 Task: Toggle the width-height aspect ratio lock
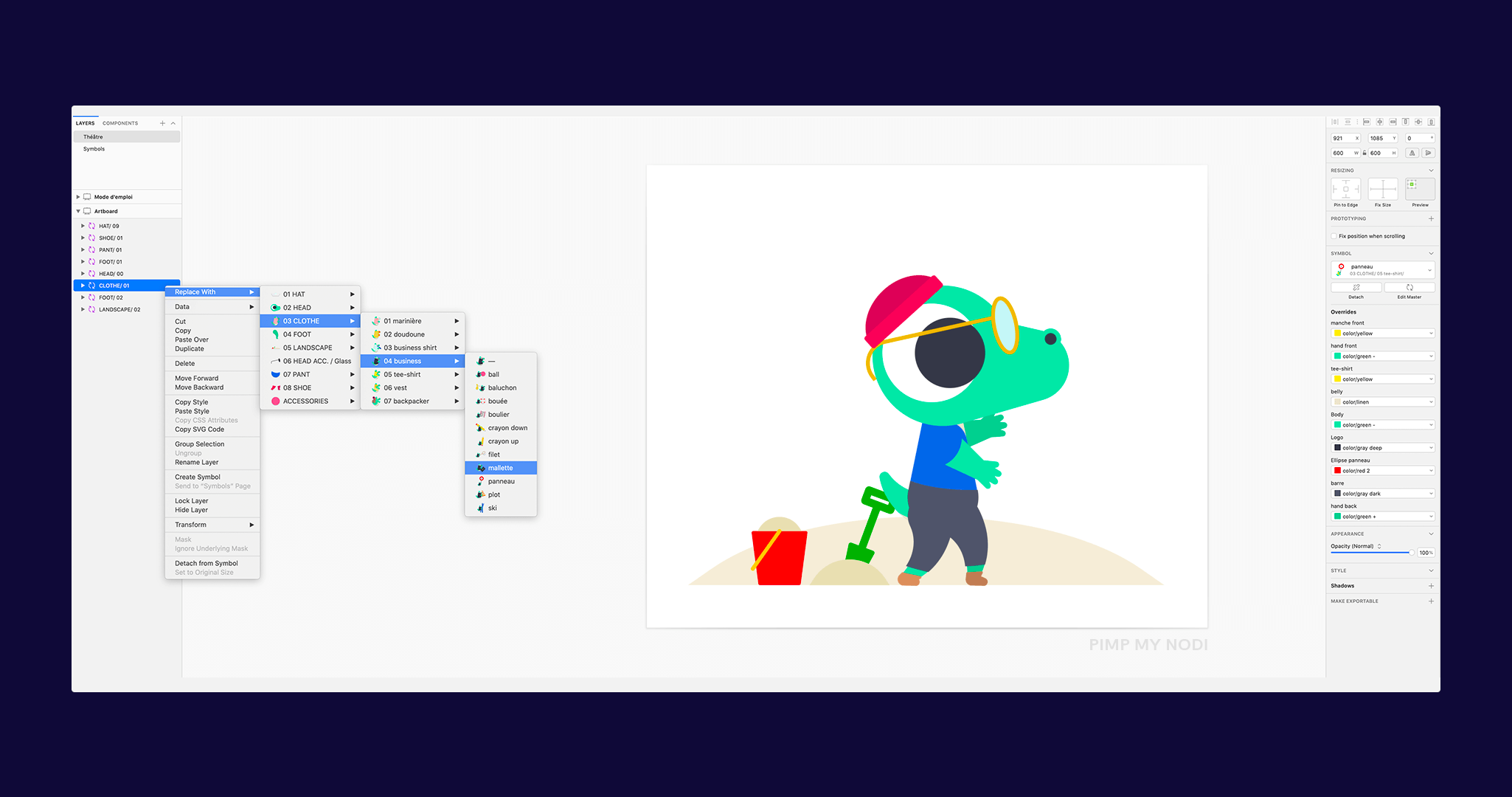click(1364, 153)
